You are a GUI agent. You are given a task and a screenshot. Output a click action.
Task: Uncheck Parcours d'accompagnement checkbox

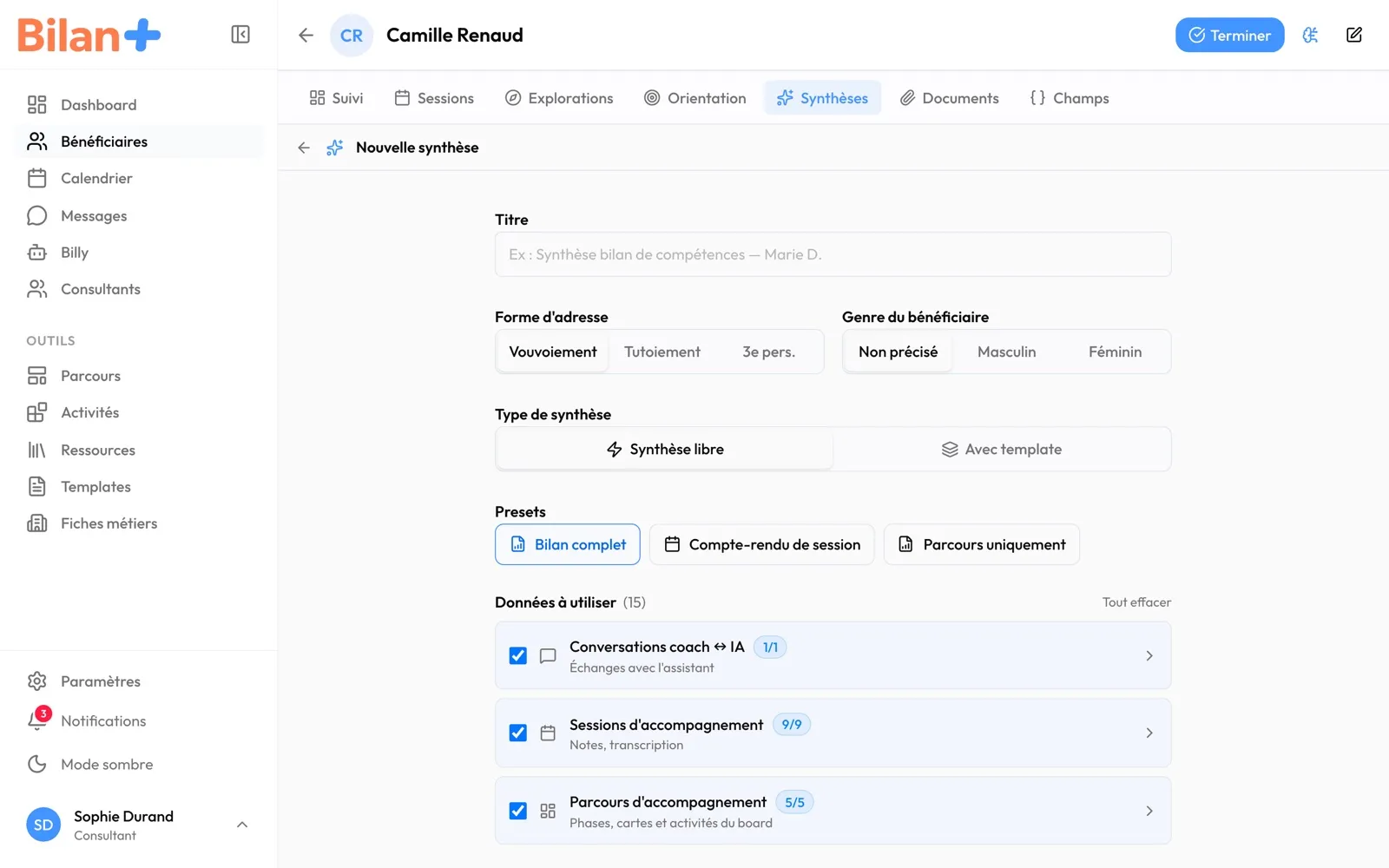click(518, 811)
